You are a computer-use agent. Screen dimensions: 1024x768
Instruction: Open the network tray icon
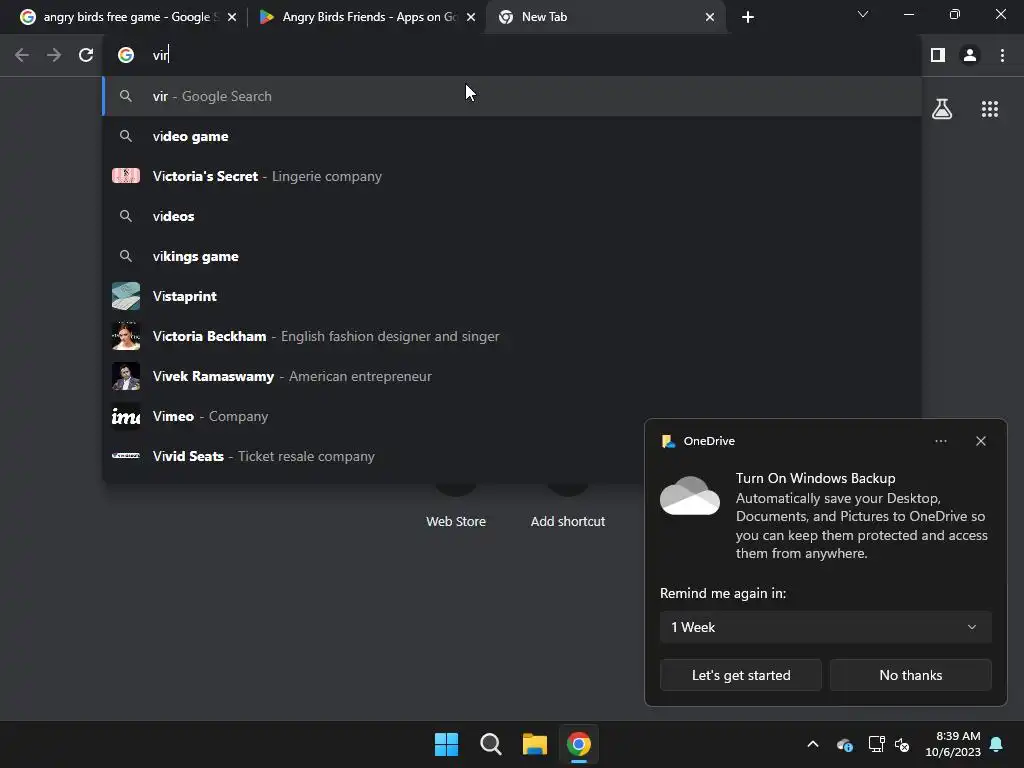pyautogui.click(x=876, y=744)
